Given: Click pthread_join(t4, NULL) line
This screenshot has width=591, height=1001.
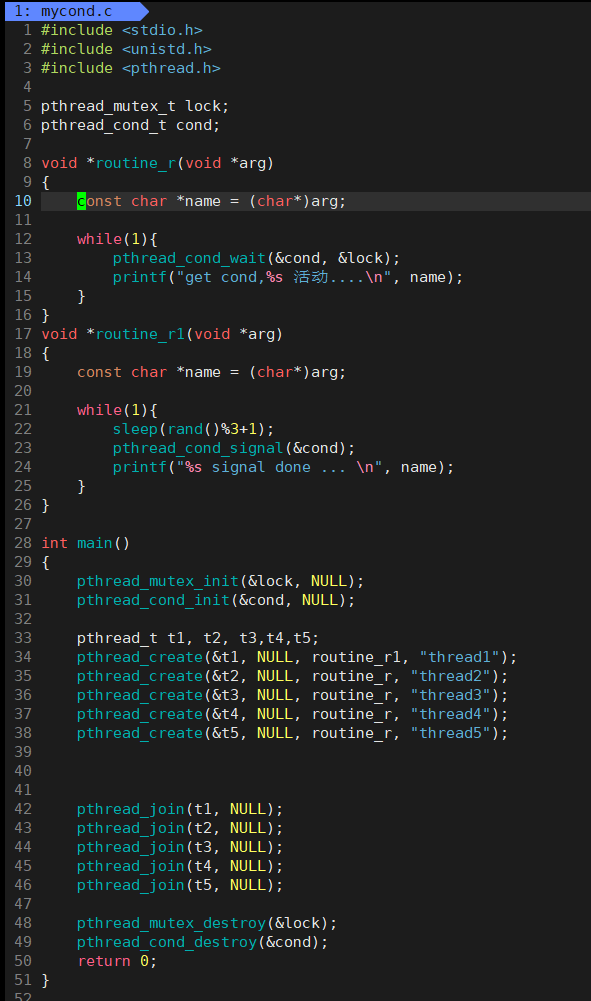Looking at the screenshot, I should coord(180,866).
